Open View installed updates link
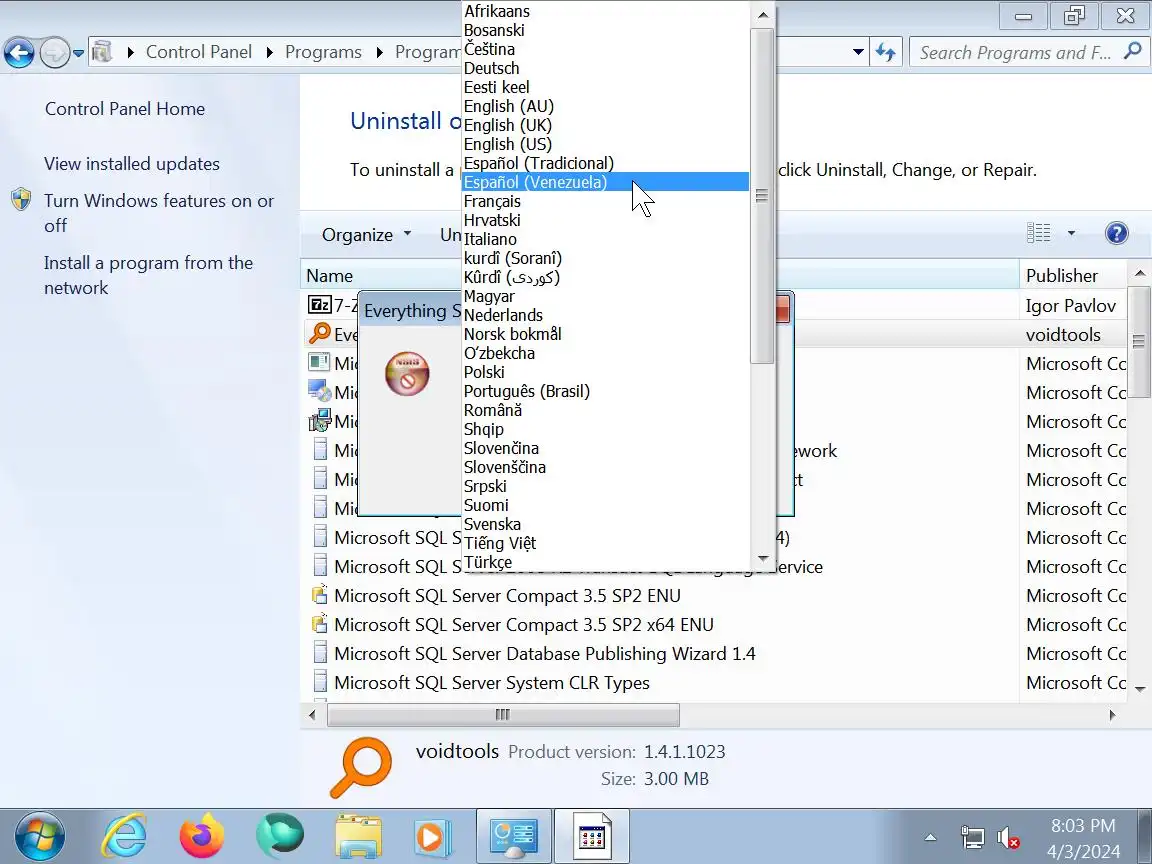The width and height of the screenshot is (1152, 864). pos(132,164)
